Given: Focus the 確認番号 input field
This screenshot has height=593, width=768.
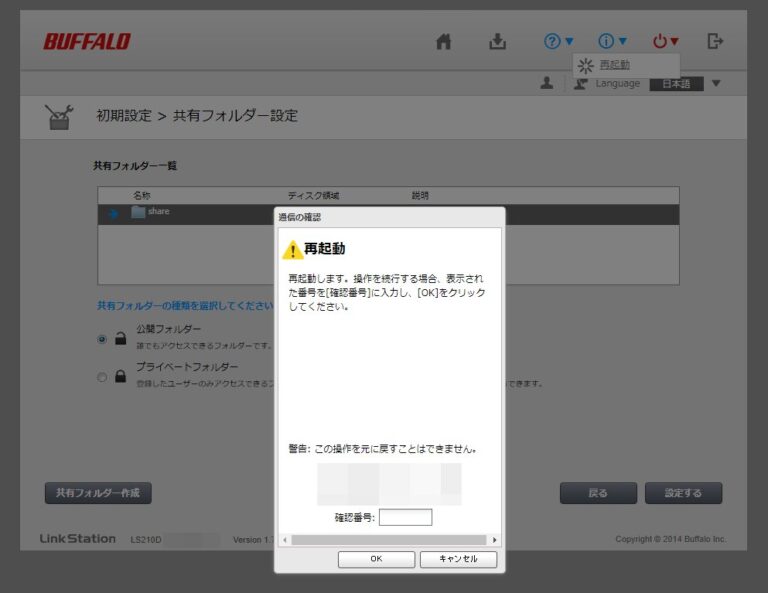Looking at the screenshot, I should pyautogui.click(x=406, y=517).
